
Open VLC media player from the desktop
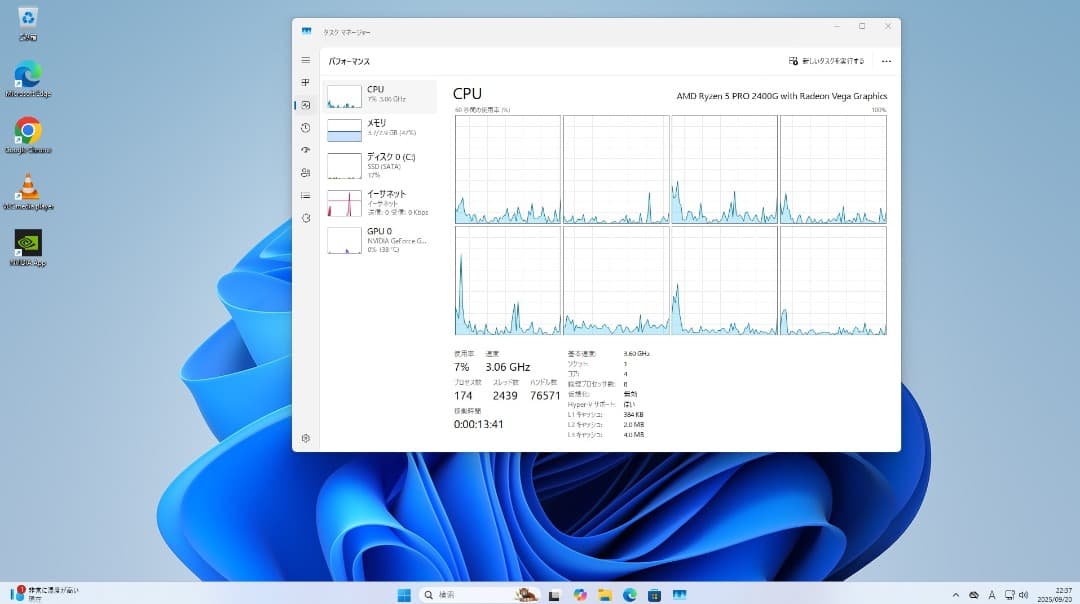pos(27,188)
